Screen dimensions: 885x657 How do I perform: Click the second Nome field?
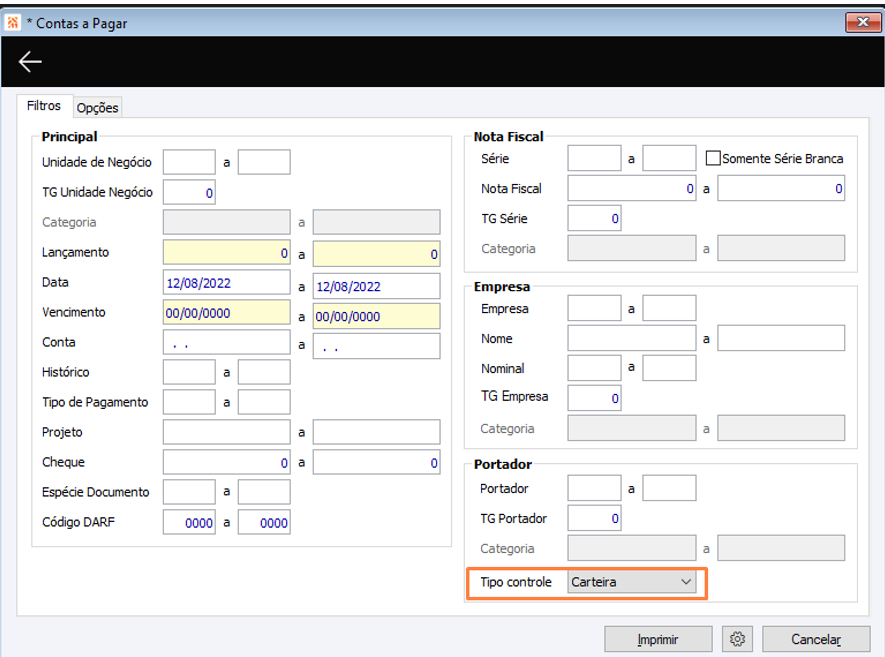(x=781, y=338)
